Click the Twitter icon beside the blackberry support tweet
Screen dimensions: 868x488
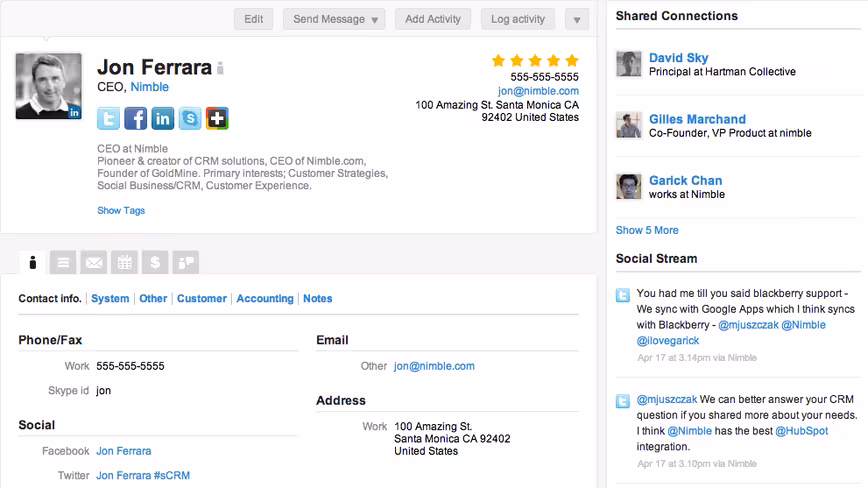coord(623,295)
